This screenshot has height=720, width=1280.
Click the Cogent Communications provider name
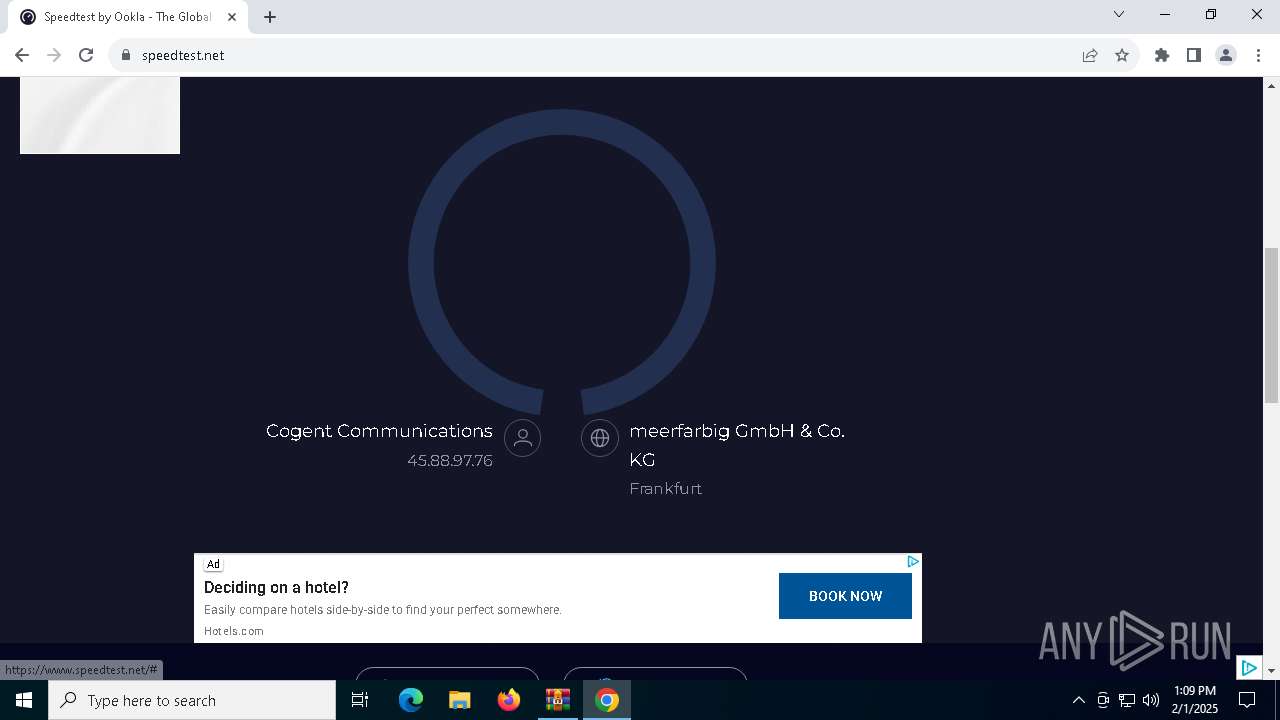379,431
